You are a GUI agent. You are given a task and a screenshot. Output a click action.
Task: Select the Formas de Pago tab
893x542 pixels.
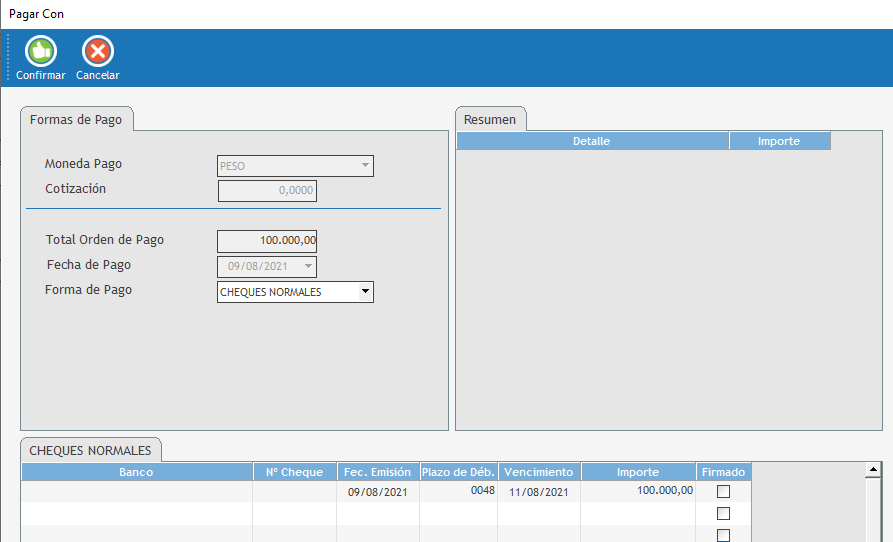(x=76, y=120)
